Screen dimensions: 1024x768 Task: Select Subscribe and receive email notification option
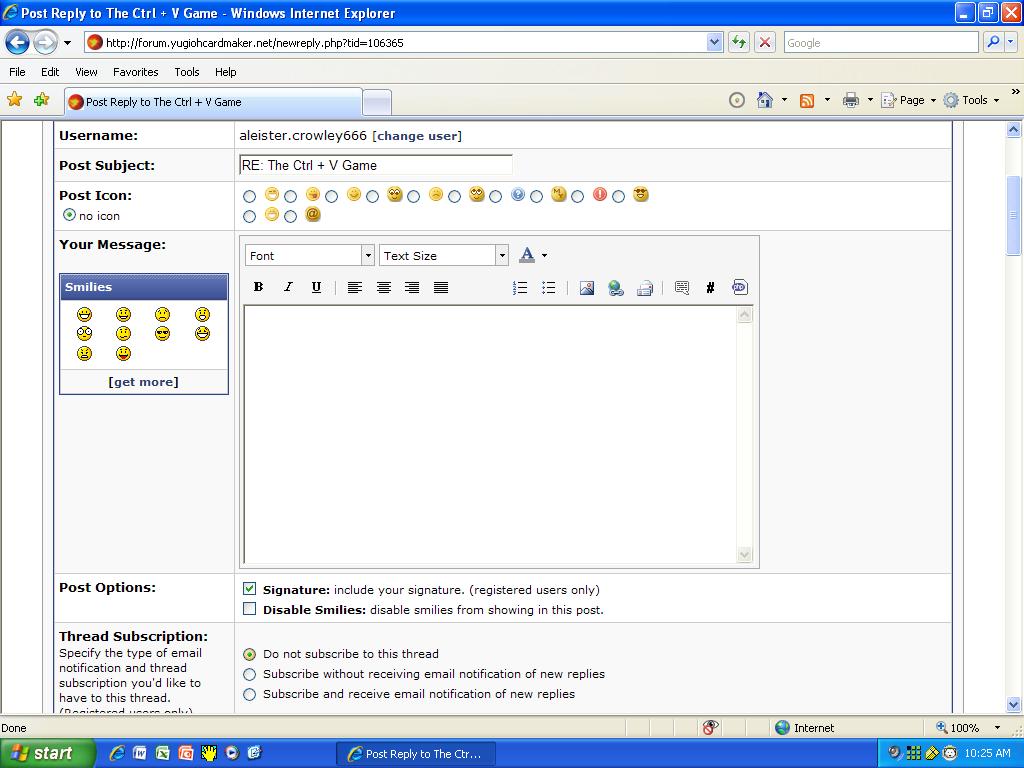250,694
